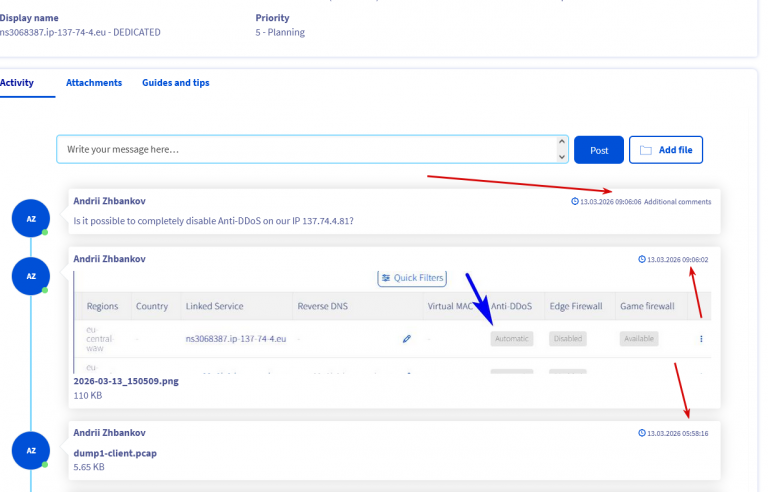The image size is (768, 492).
Task: Click the Anti-DDoS question message text
Action: [x=214, y=221]
